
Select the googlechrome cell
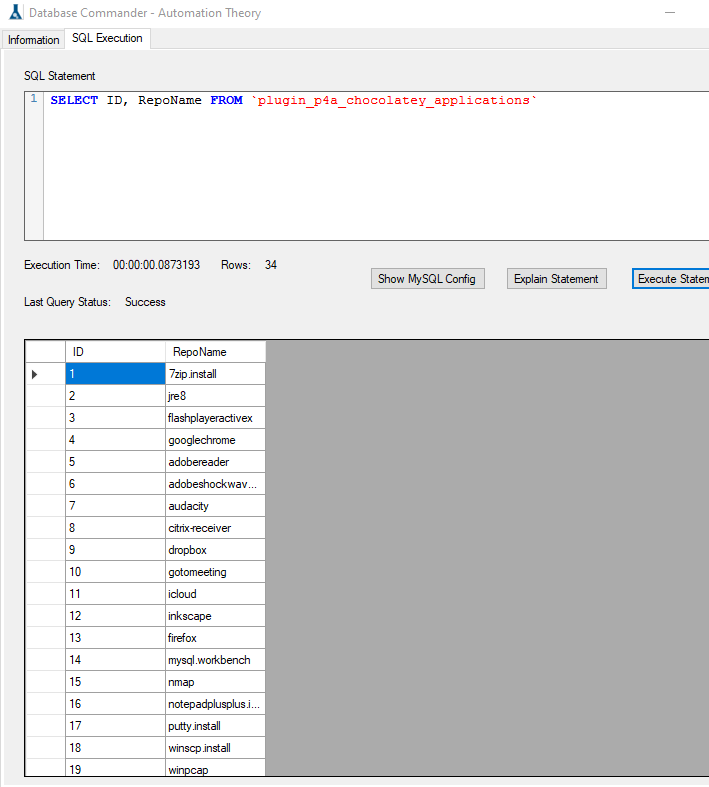215,440
